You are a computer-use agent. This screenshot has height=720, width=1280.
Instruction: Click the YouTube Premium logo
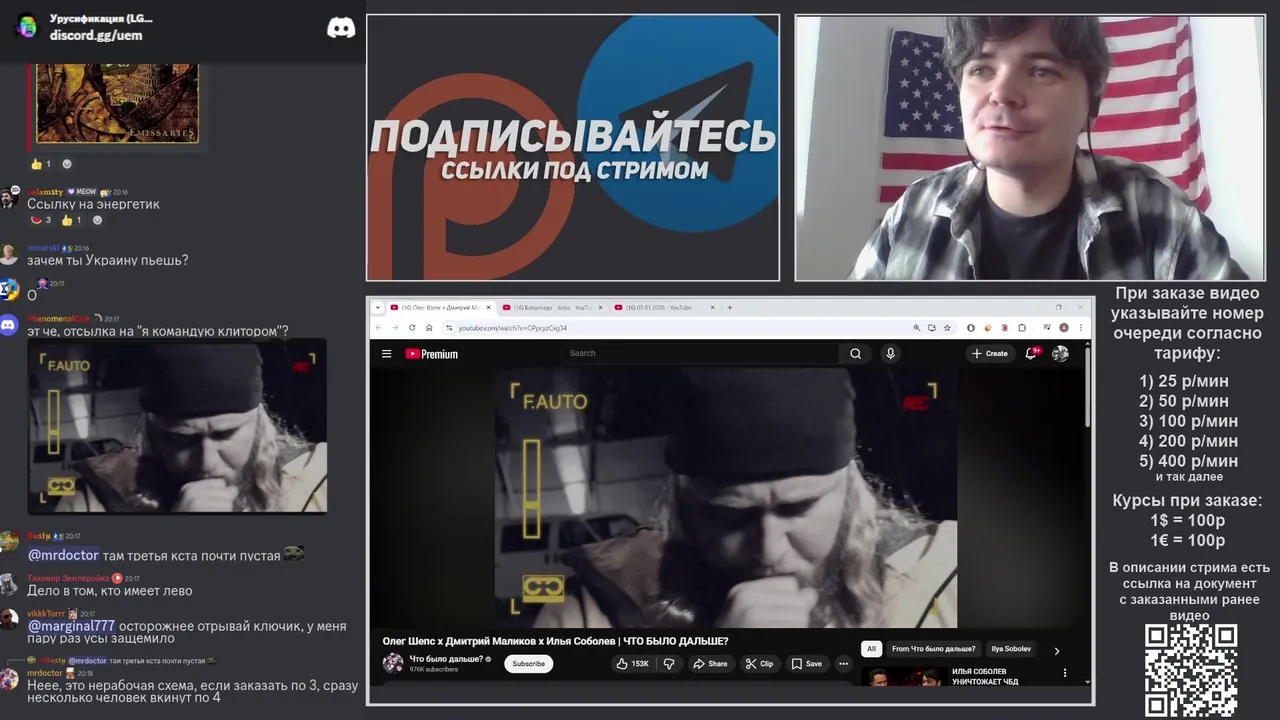pyautogui.click(x=431, y=353)
